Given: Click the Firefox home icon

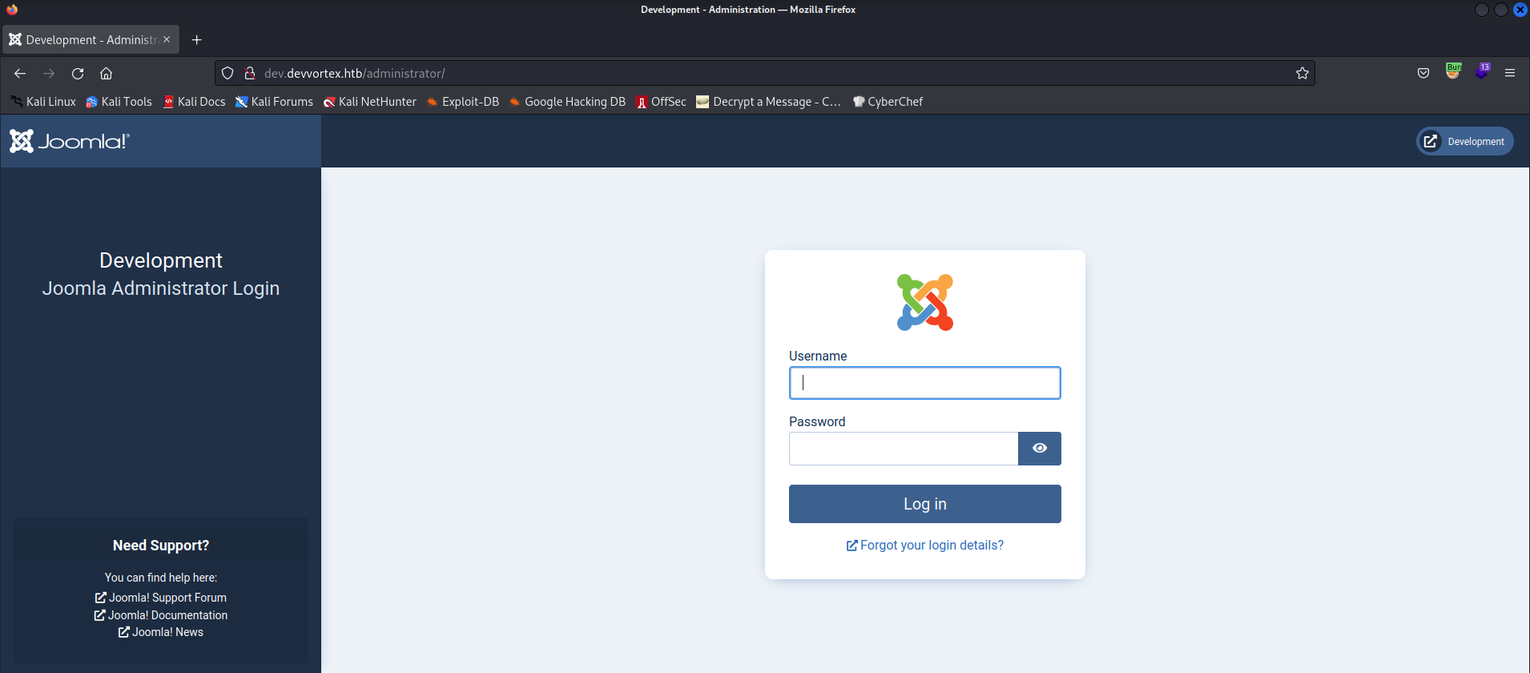Looking at the screenshot, I should point(106,73).
